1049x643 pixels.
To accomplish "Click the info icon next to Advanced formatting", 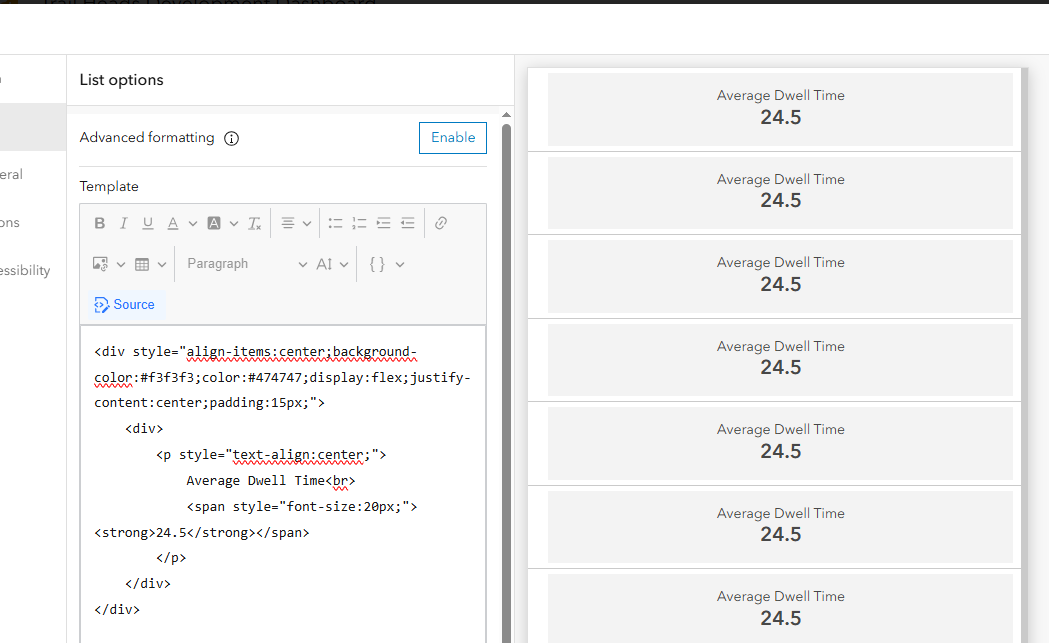I will [x=231, y=138].
